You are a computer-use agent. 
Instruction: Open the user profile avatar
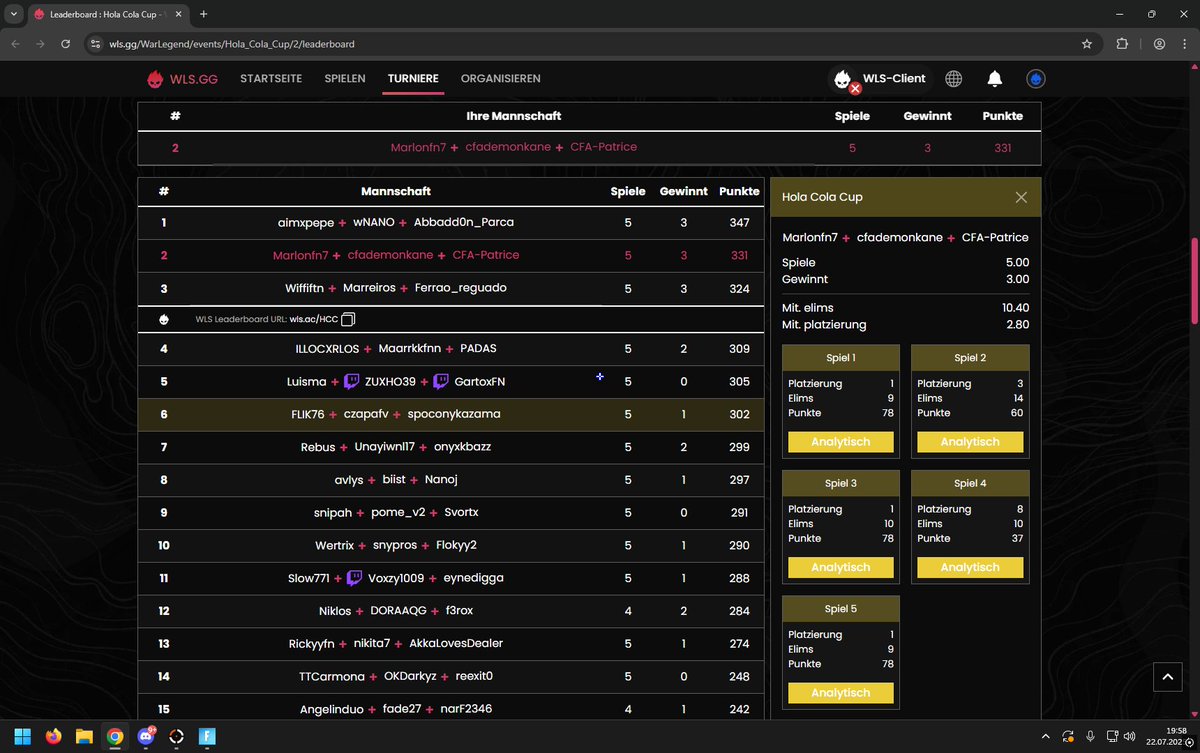point(1036,79)
